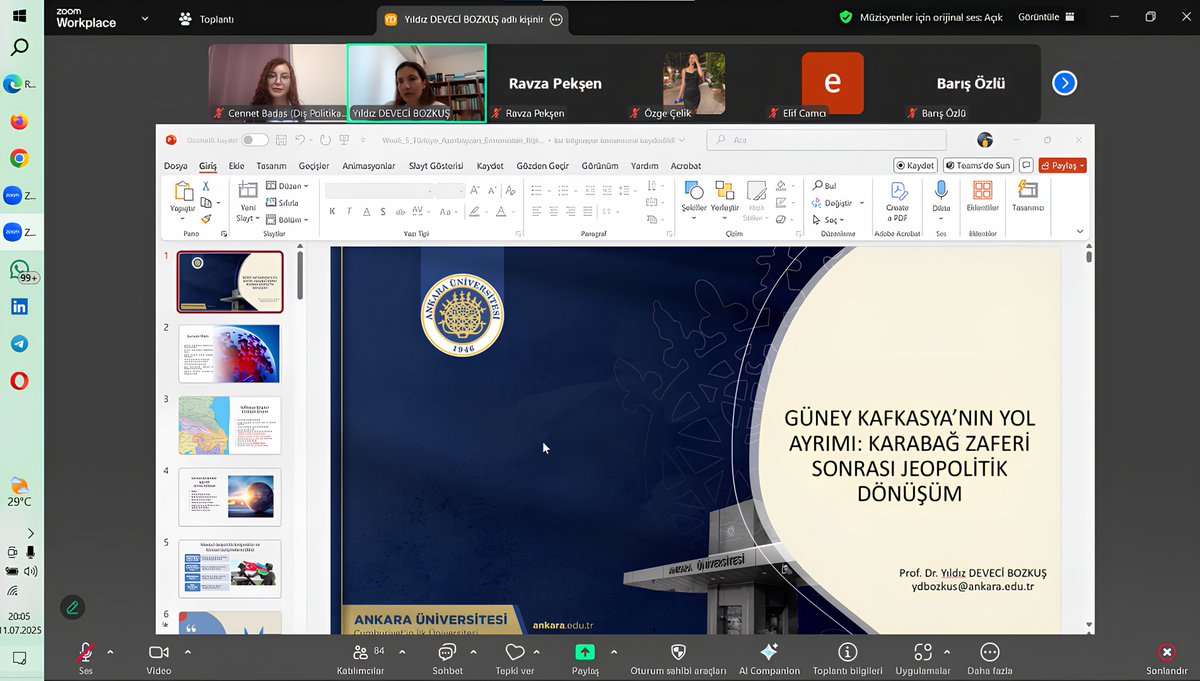
Task: Switch to the Tasarım tab
Action: pos(271,165)
